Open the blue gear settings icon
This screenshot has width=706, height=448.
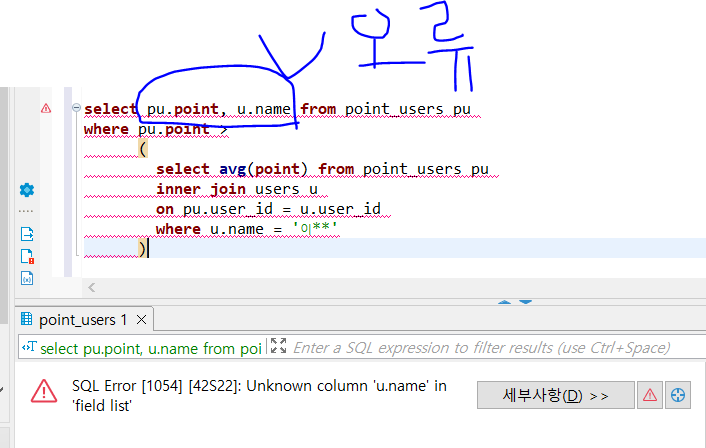27,190
